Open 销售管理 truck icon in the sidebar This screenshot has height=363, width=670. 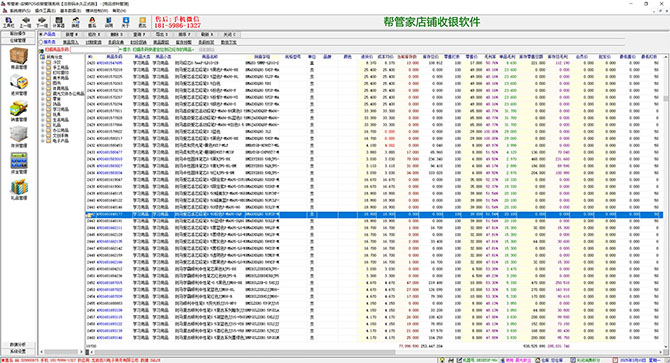pos(19,111)
